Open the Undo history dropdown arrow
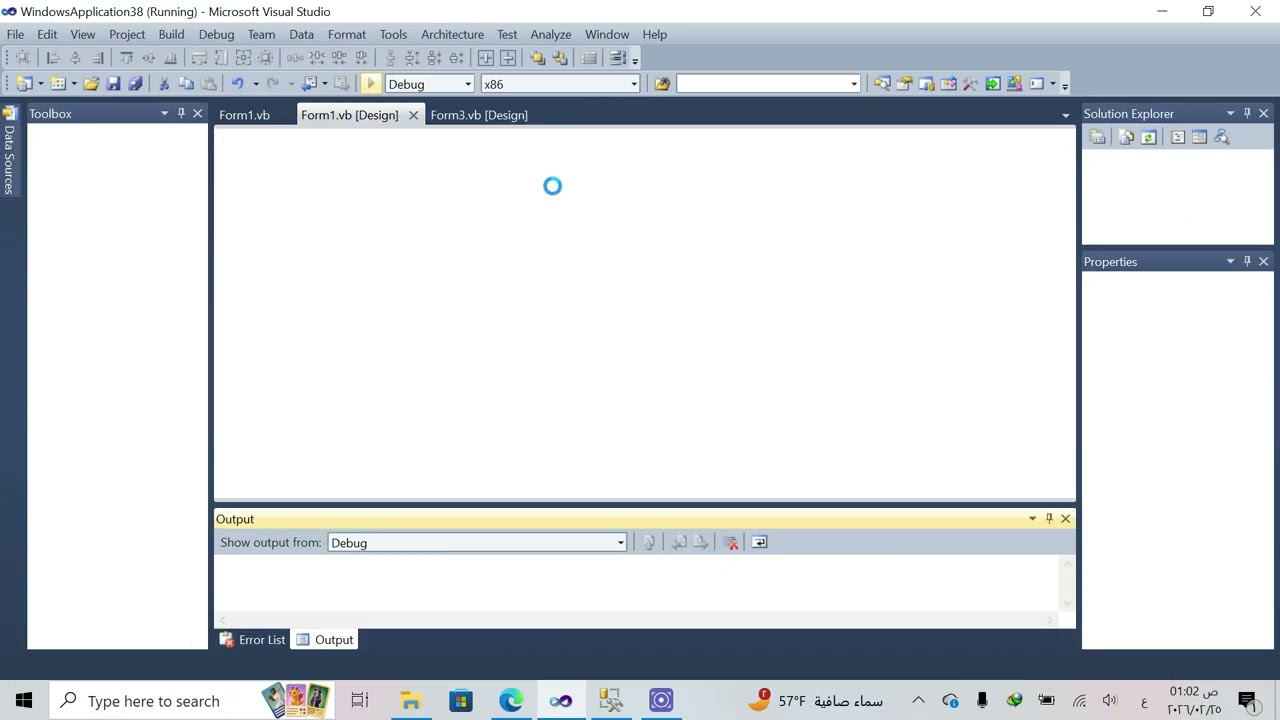Image resolution: width=1280 pixels, height=720 pixels. [255, 84]
